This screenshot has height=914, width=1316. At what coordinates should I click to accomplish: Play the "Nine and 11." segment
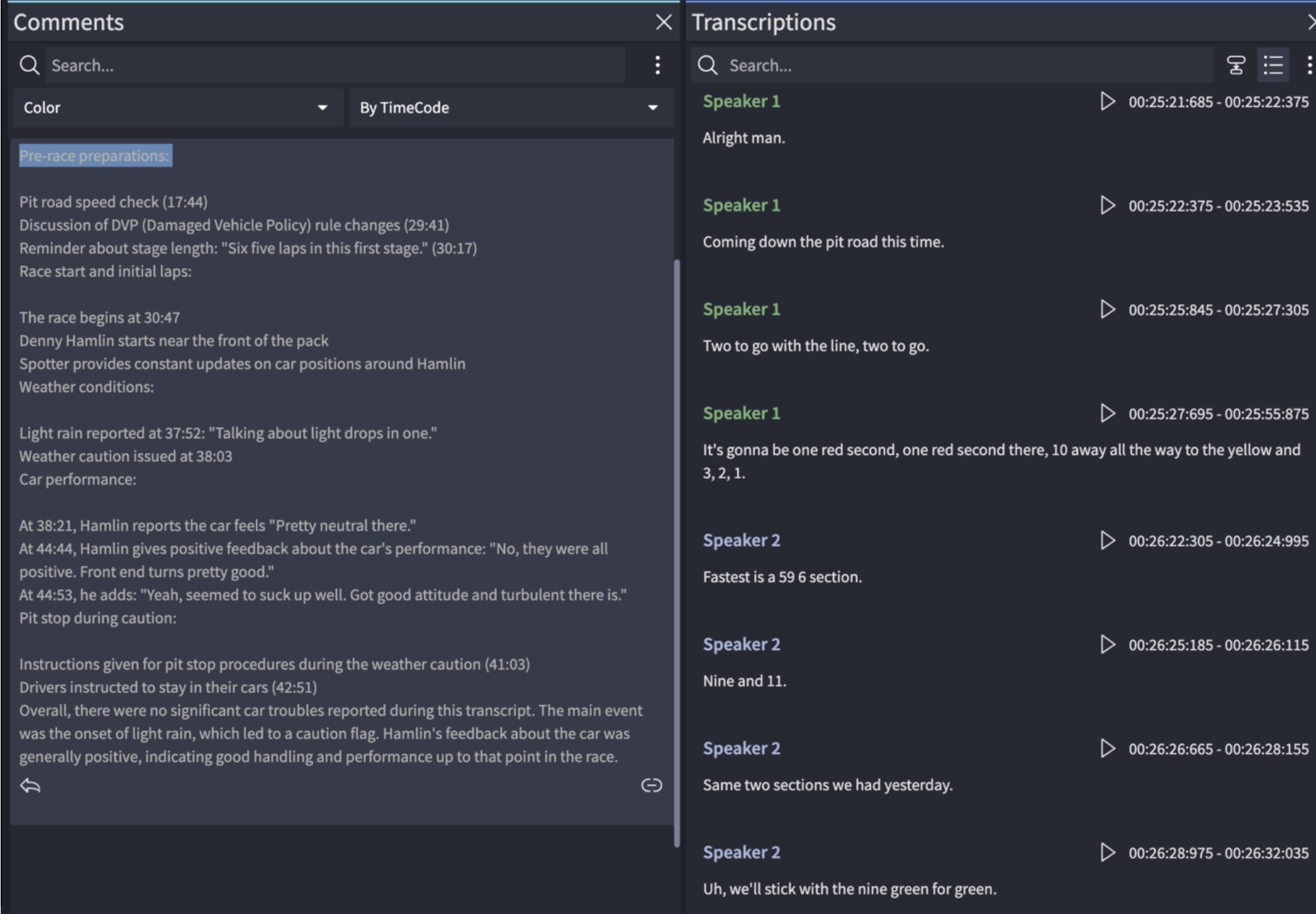1107,645
